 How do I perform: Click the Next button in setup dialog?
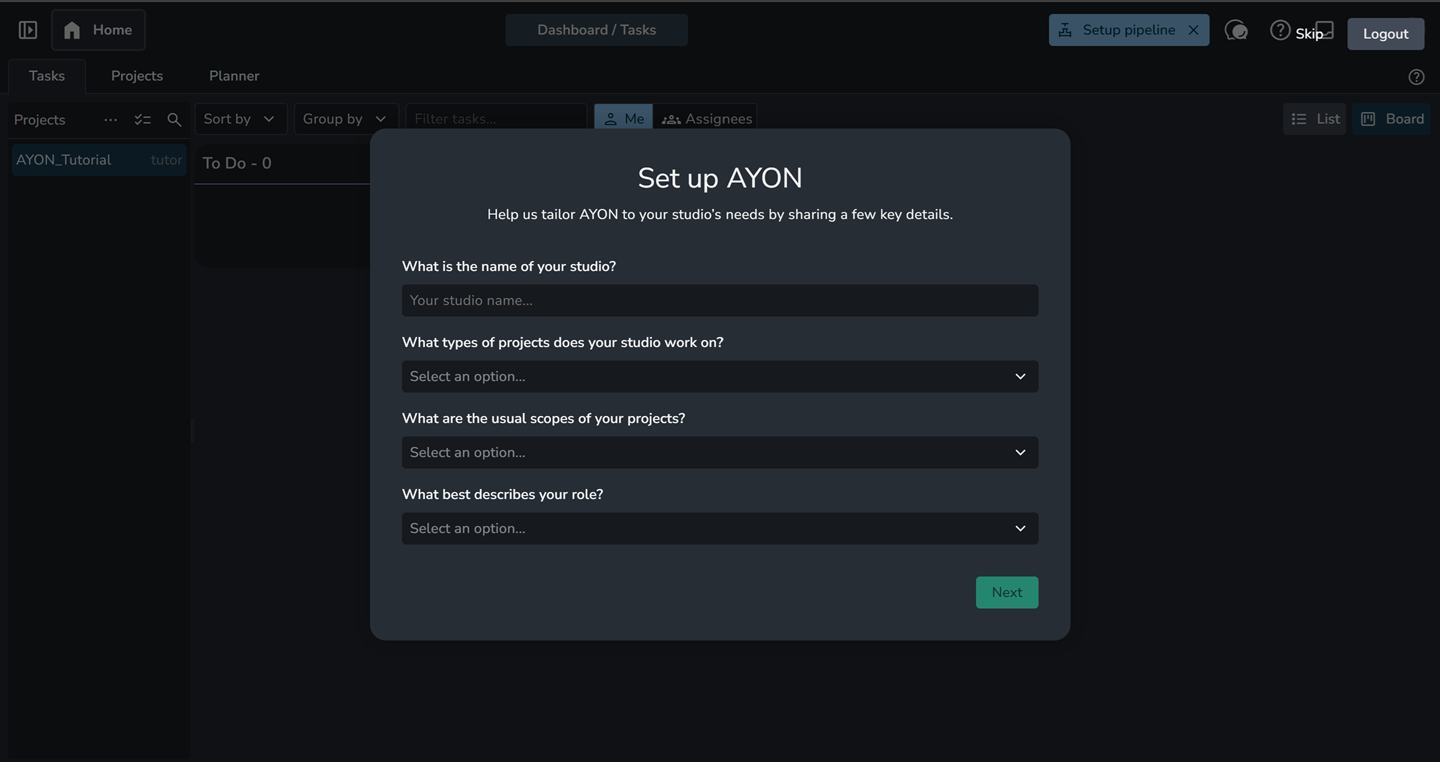(1007, 592)
